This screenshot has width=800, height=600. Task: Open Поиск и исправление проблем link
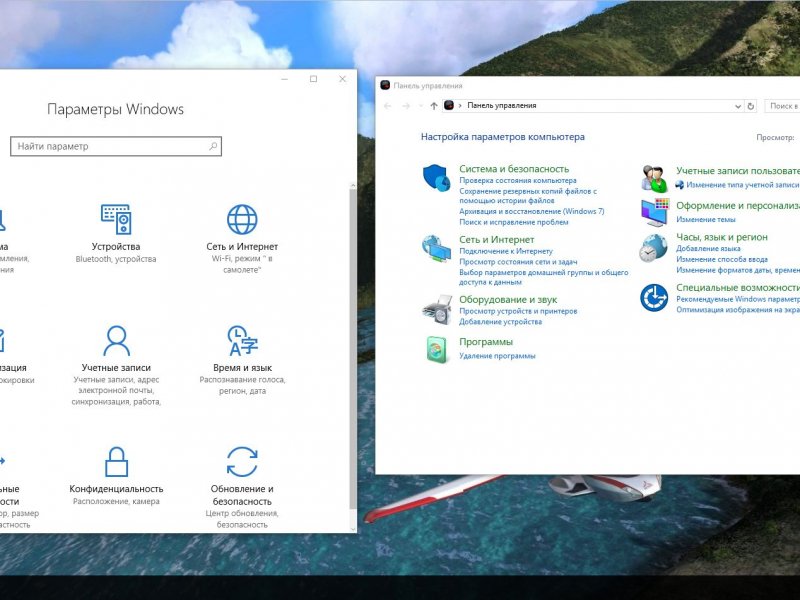point(514,222)
